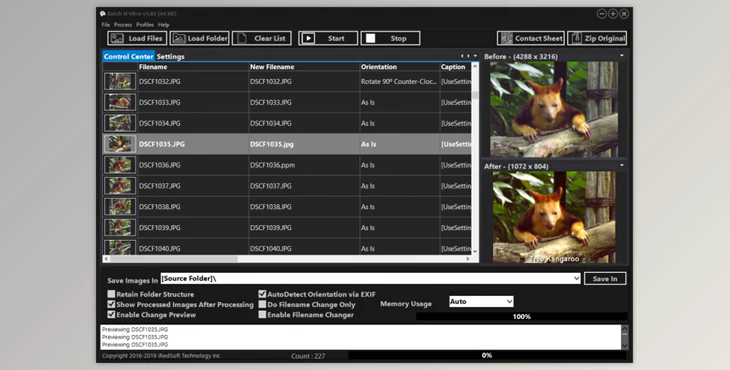
Task: Click log panel scroll up arrow
Action: pos(624,329)
